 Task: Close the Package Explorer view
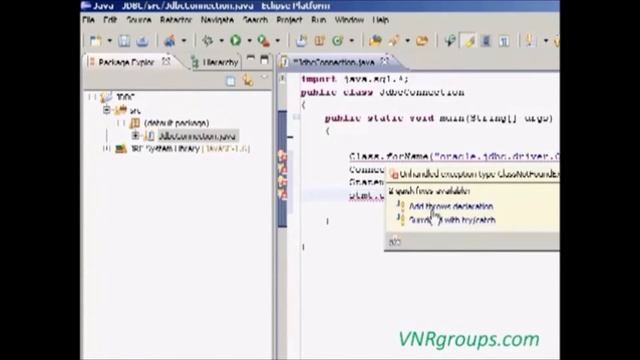click(x=166, y=62)
